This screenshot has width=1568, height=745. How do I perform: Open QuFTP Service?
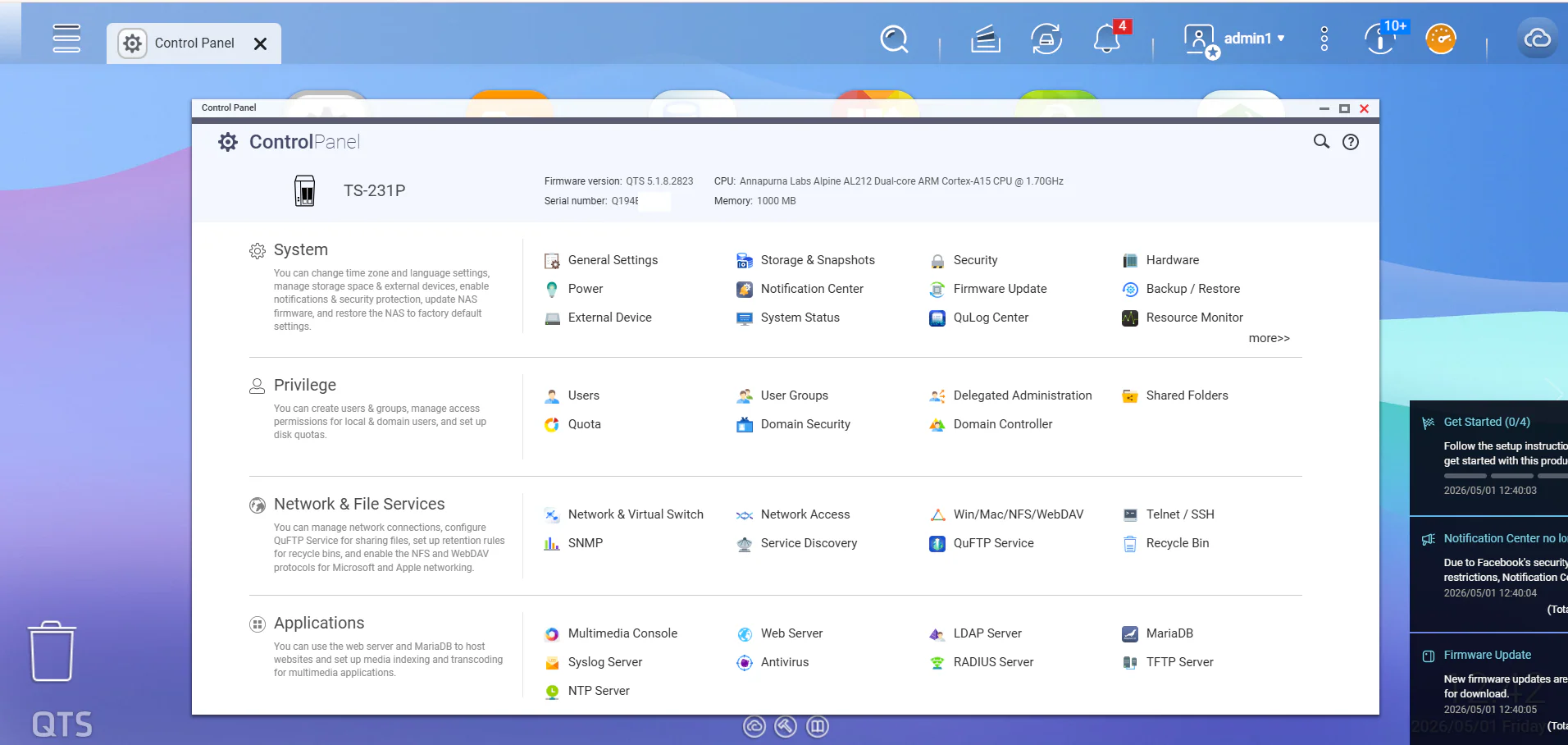pyautogui.click(x=982, y=543)
